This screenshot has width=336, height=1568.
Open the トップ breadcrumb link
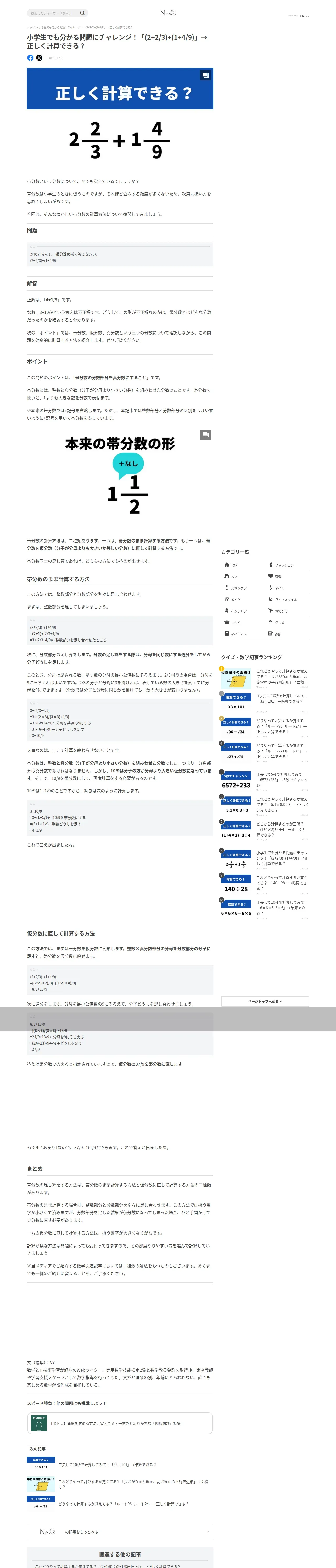[x=31, y=27]
